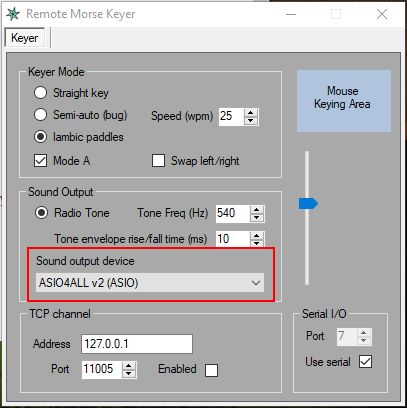Image resolution: width=407 pixels, height=408 pixels.
Task: Click the blue volume slider thumb
Action: pos(308,204)
